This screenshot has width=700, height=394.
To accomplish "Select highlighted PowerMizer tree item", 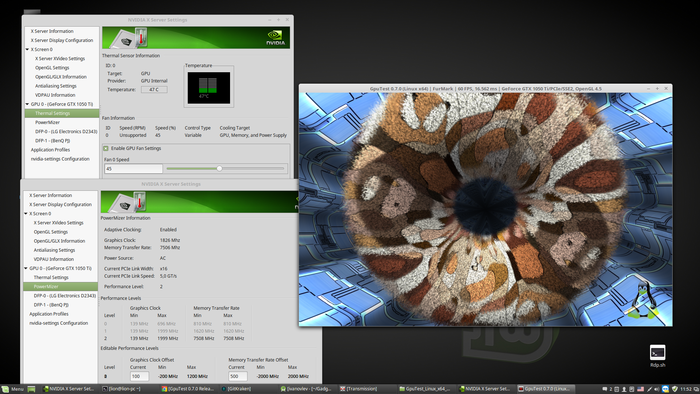I will pyautogui.click(x=60, y=286).
